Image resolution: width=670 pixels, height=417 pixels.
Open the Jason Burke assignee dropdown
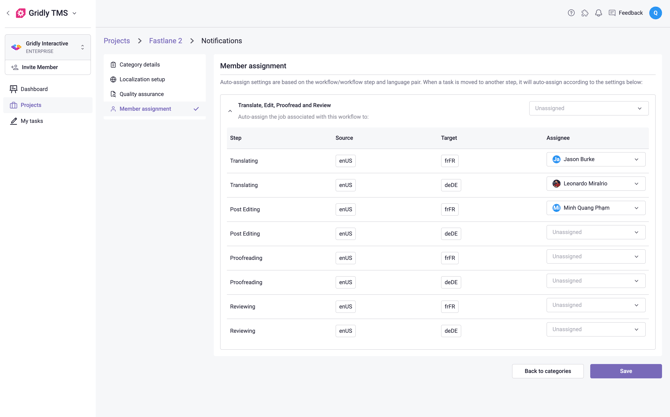pyautogui.click(x=596, y=160)
